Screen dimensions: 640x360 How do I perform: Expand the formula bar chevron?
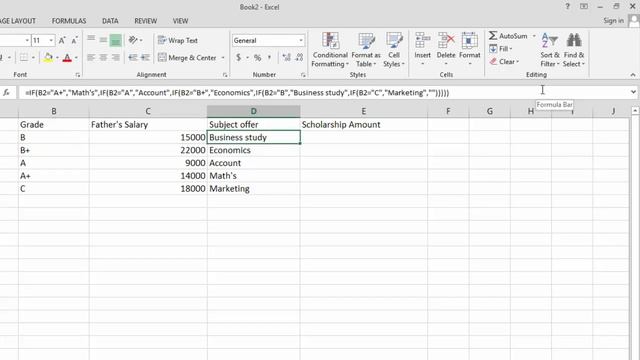pos(633,92)
